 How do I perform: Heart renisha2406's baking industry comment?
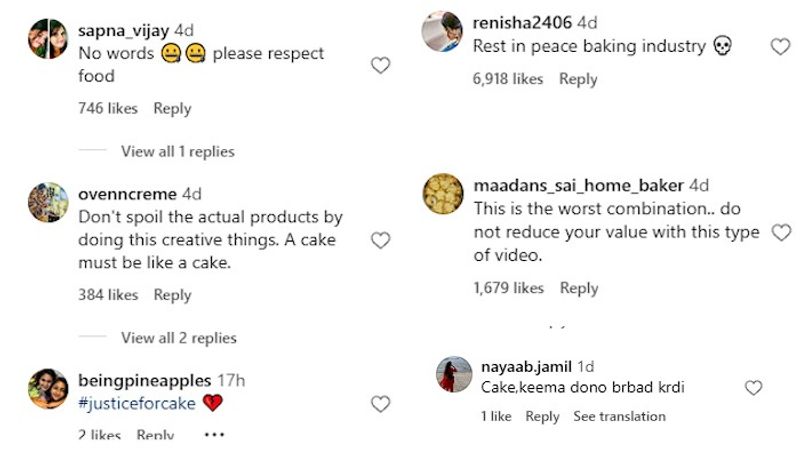[781, 47]
